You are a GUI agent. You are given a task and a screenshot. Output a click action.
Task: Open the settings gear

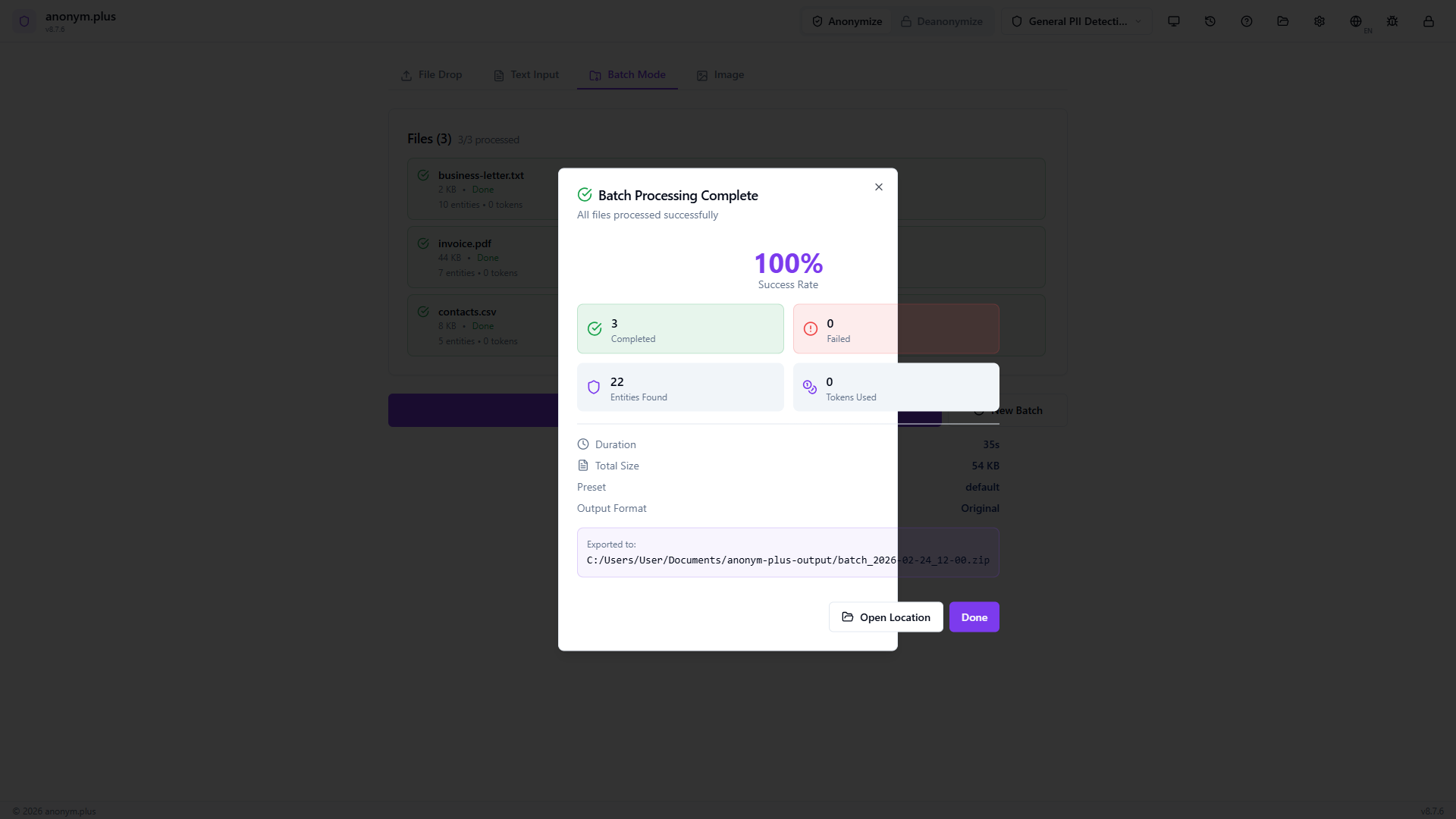(x=1319, y=20)
